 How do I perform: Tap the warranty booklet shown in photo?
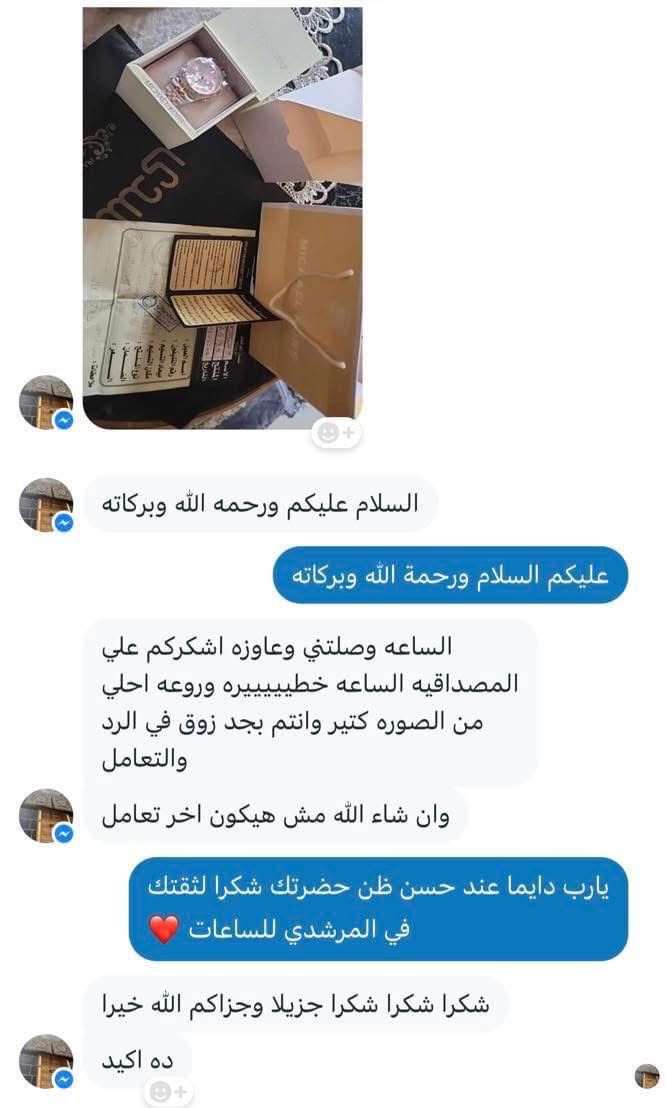[209, 279]
